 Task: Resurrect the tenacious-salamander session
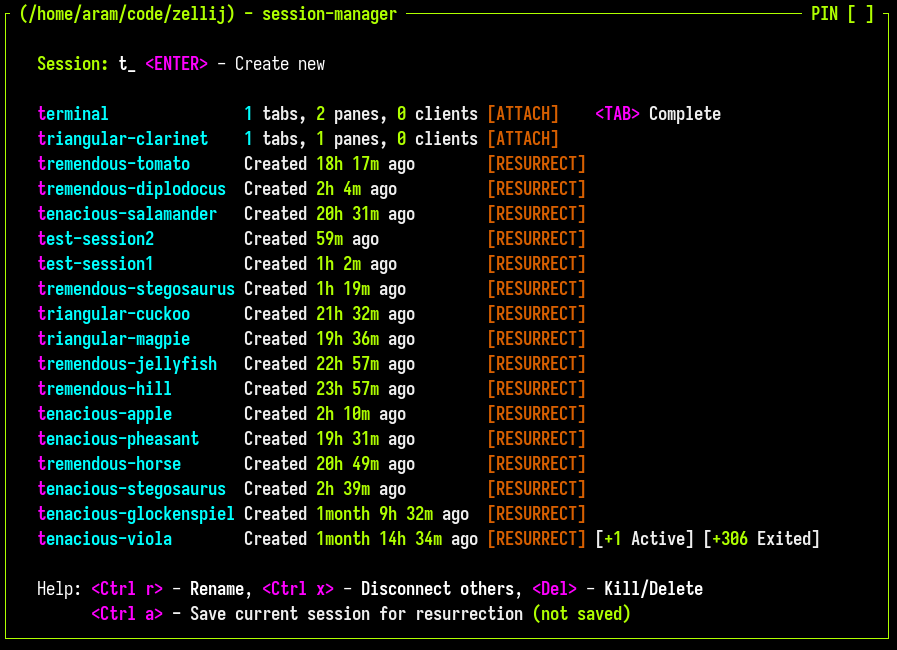536,213
